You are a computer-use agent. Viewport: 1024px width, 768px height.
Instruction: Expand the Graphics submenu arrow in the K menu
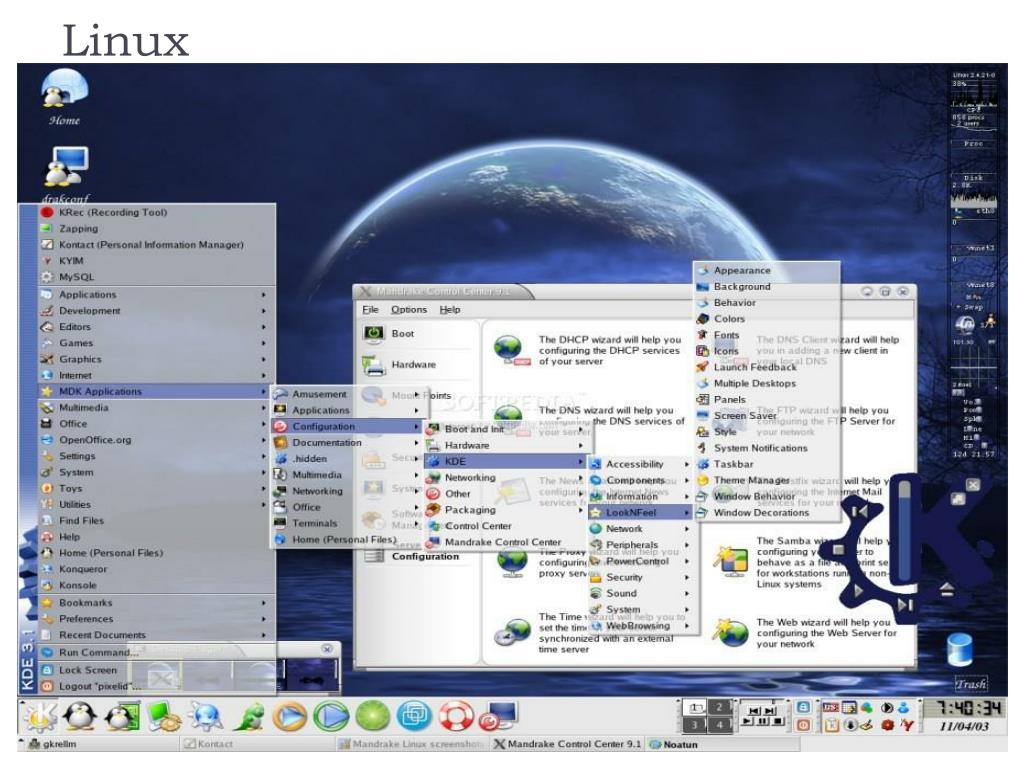[264, 359]
